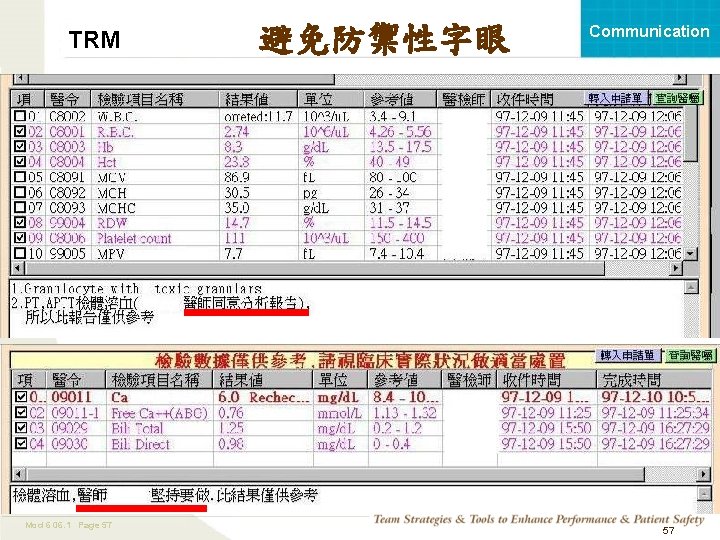
Task: Click remark line Granulocyte with toxic granulars
Action: [x=136, y=289]
